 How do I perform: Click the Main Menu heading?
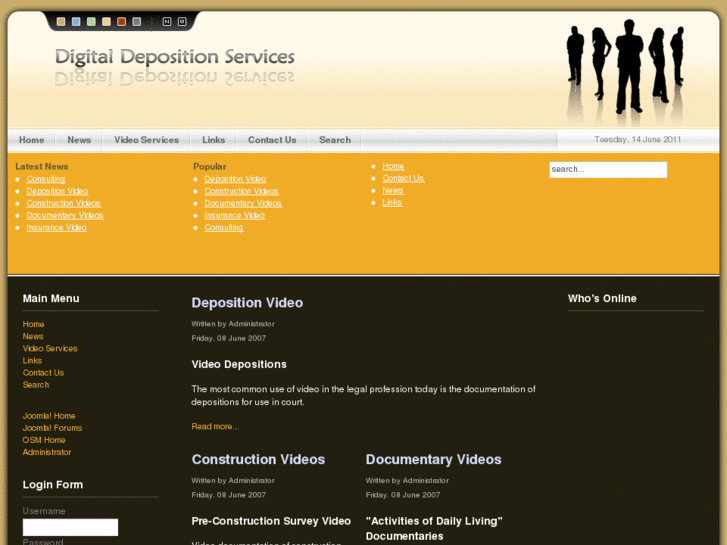(51, 298)
